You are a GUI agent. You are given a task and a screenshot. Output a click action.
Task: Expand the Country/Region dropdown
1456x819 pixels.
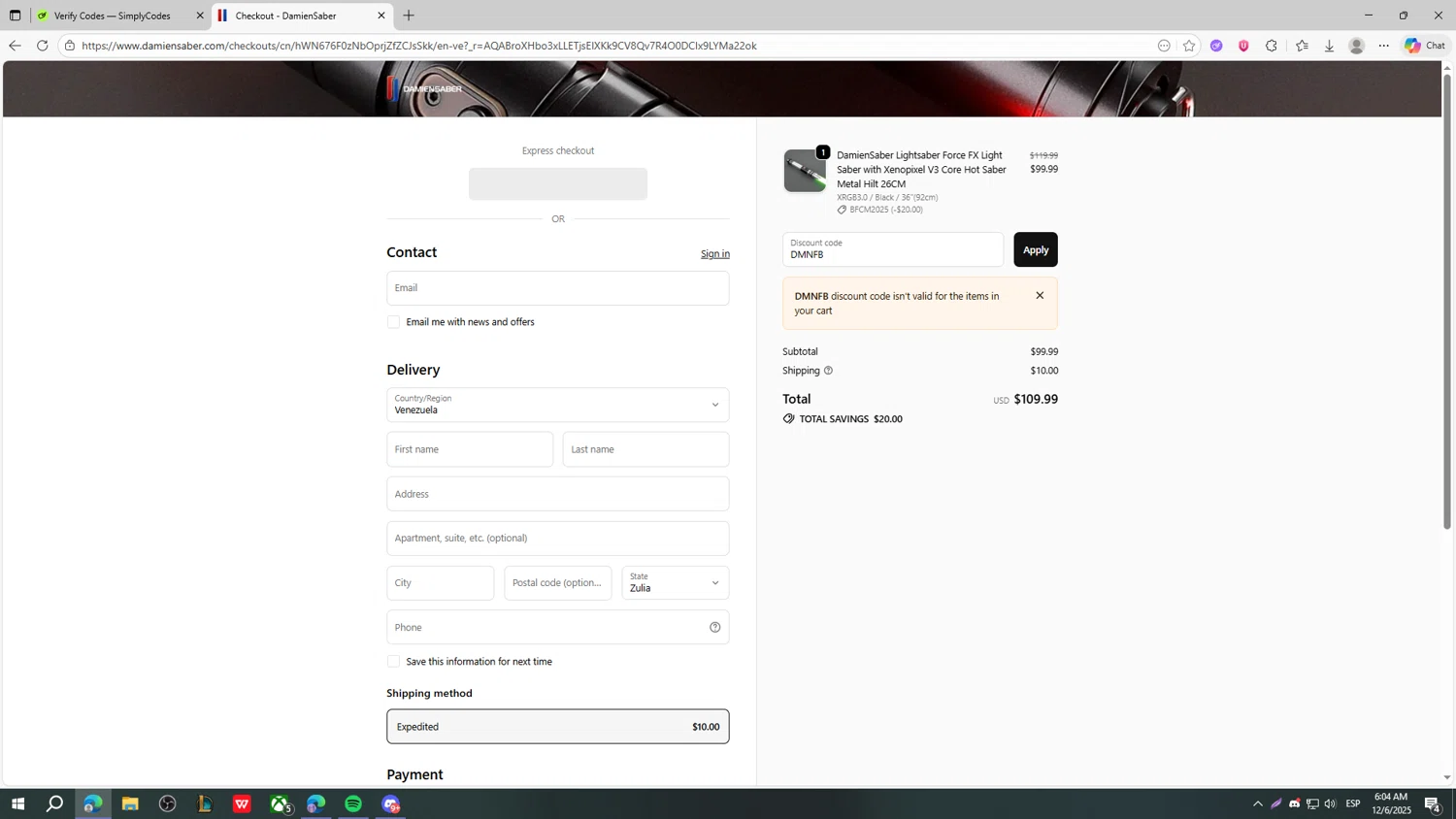[558, 405]
